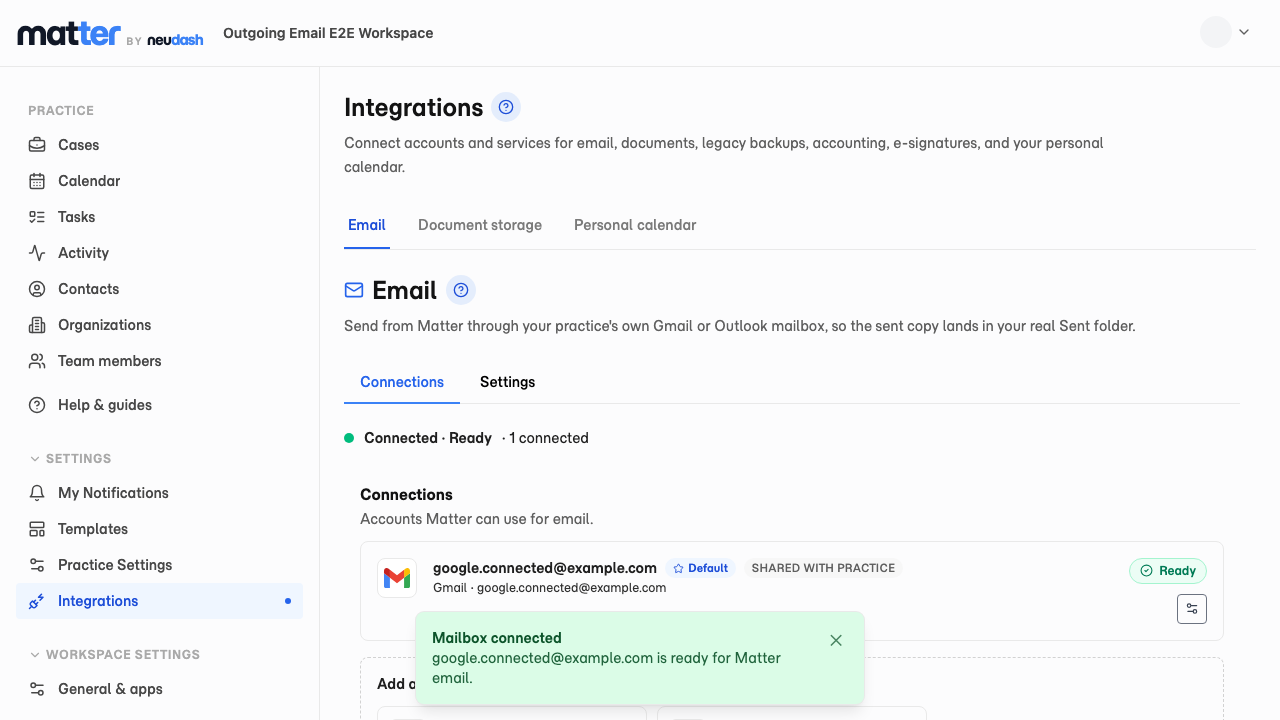
Task: Click the Templates layout icon
Action: click(37, 529)
